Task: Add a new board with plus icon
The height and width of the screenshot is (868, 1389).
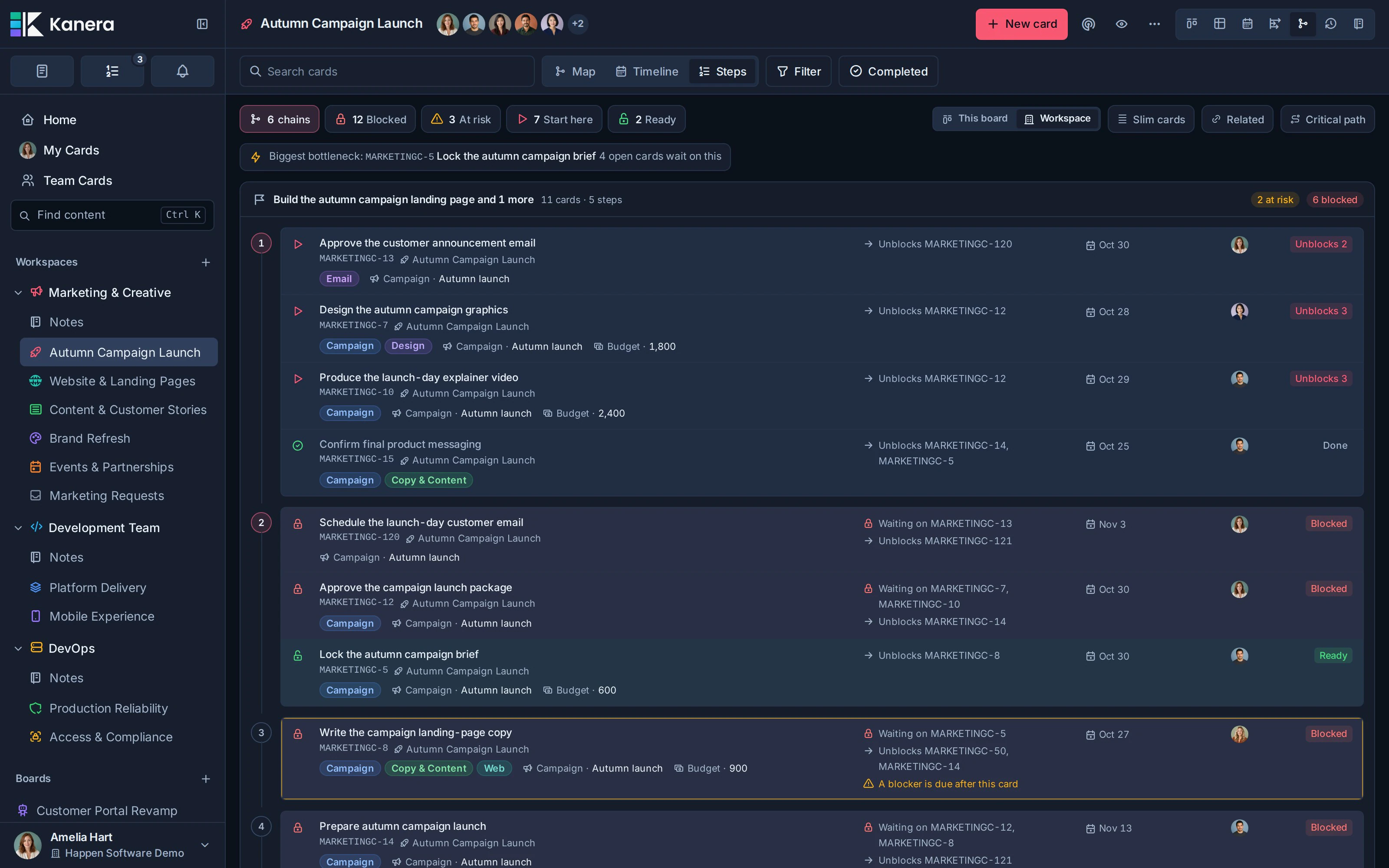Action: pos(205,779)
